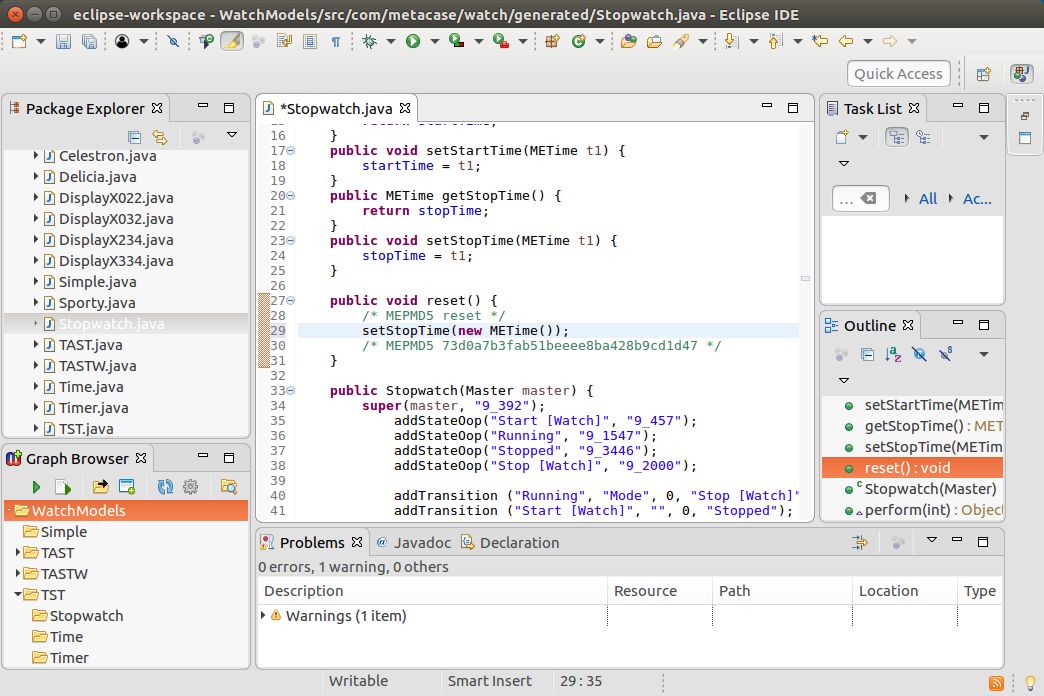Screen dimensions: 1044x696
Task: Toggle Show Whitespace Characters pilcrow icon
Action: (x=336, y=41)
